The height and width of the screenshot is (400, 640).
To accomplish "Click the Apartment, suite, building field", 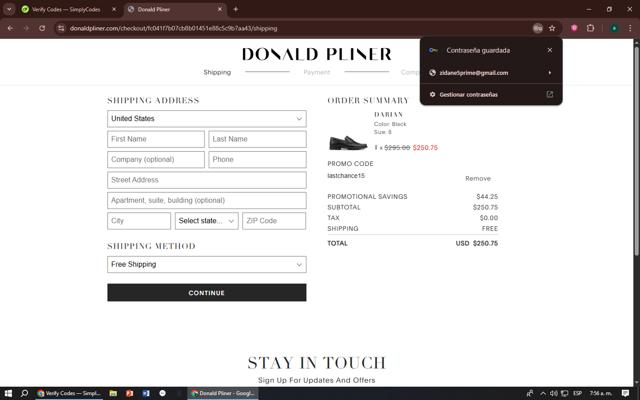I will pos(207,200).
